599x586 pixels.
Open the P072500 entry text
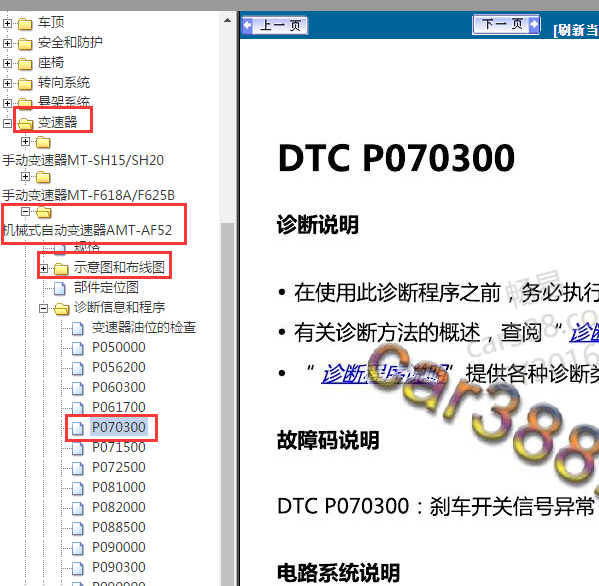click(x=119, y=467)
